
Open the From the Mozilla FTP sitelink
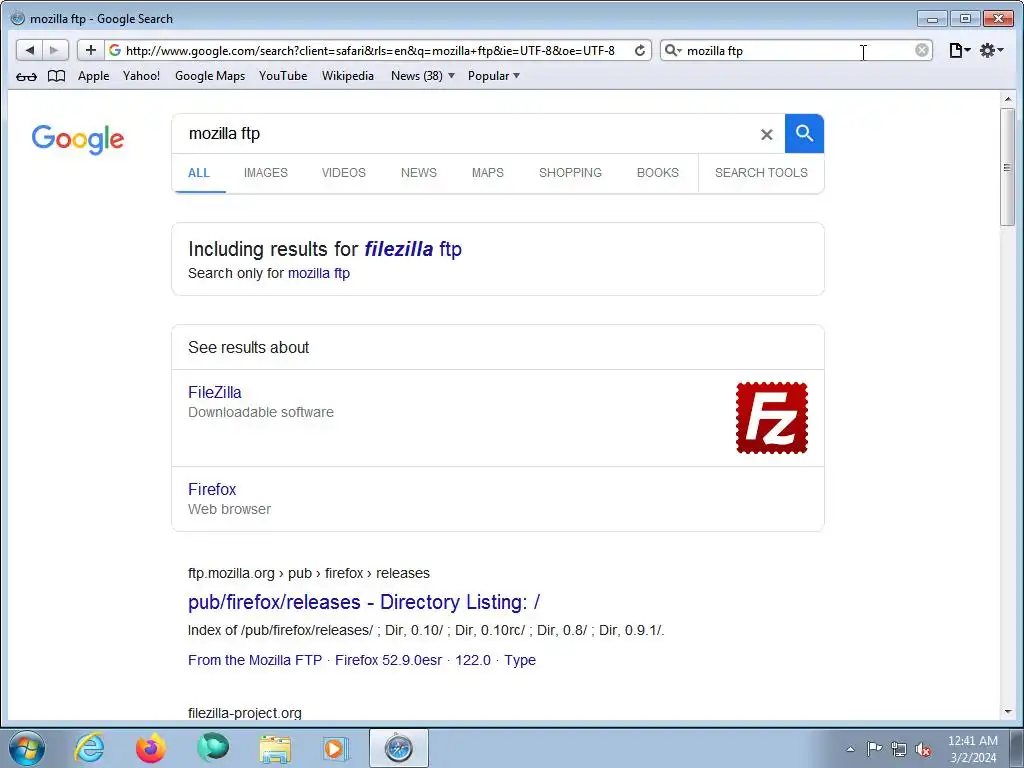pos(255,660)
